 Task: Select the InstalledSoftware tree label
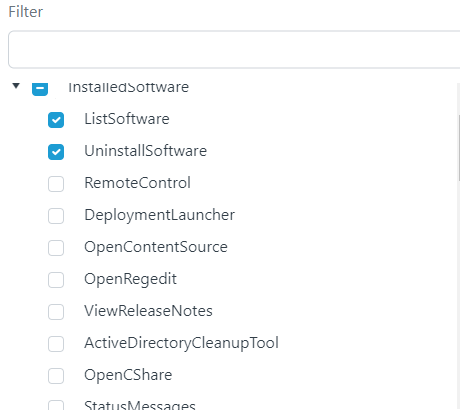click(128, 87)
